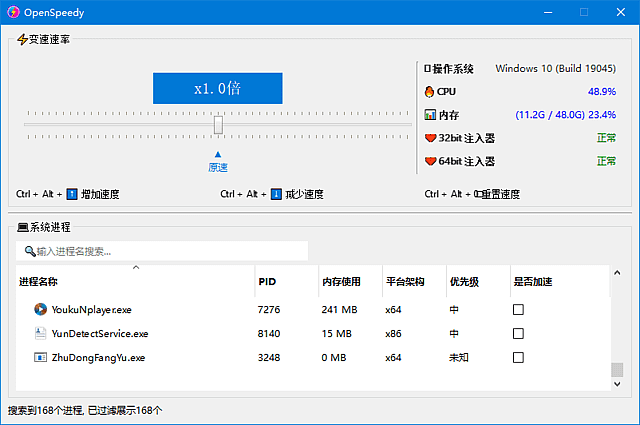Click the x1.0倍 speed display button
Viewport: 640px width, 425px height.
(217, 88)
